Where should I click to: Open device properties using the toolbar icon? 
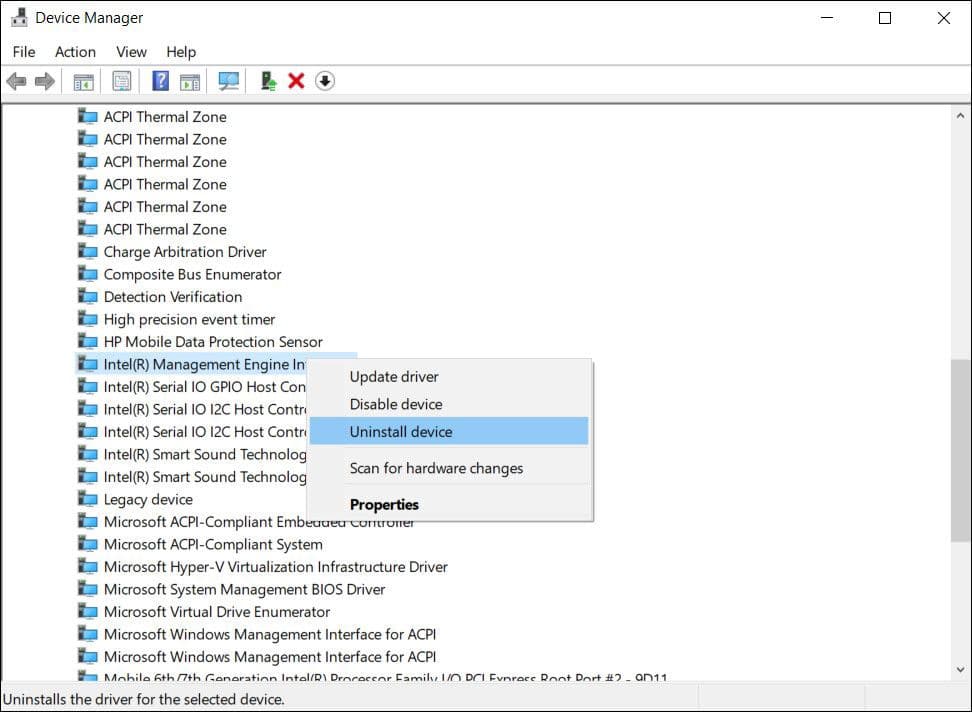[x=121, y=80]
